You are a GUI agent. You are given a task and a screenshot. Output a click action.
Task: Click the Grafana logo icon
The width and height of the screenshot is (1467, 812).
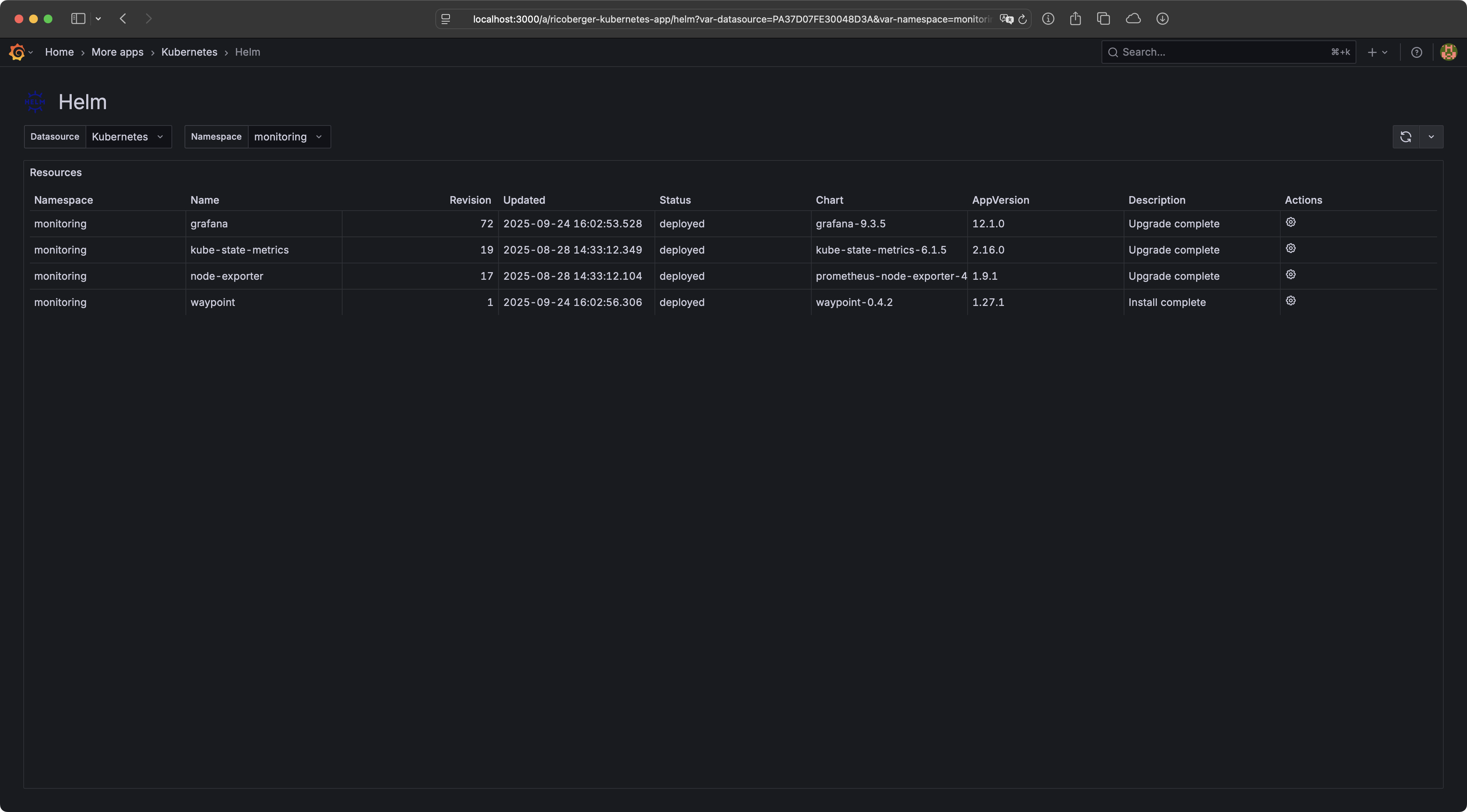(x=17, y=52)
